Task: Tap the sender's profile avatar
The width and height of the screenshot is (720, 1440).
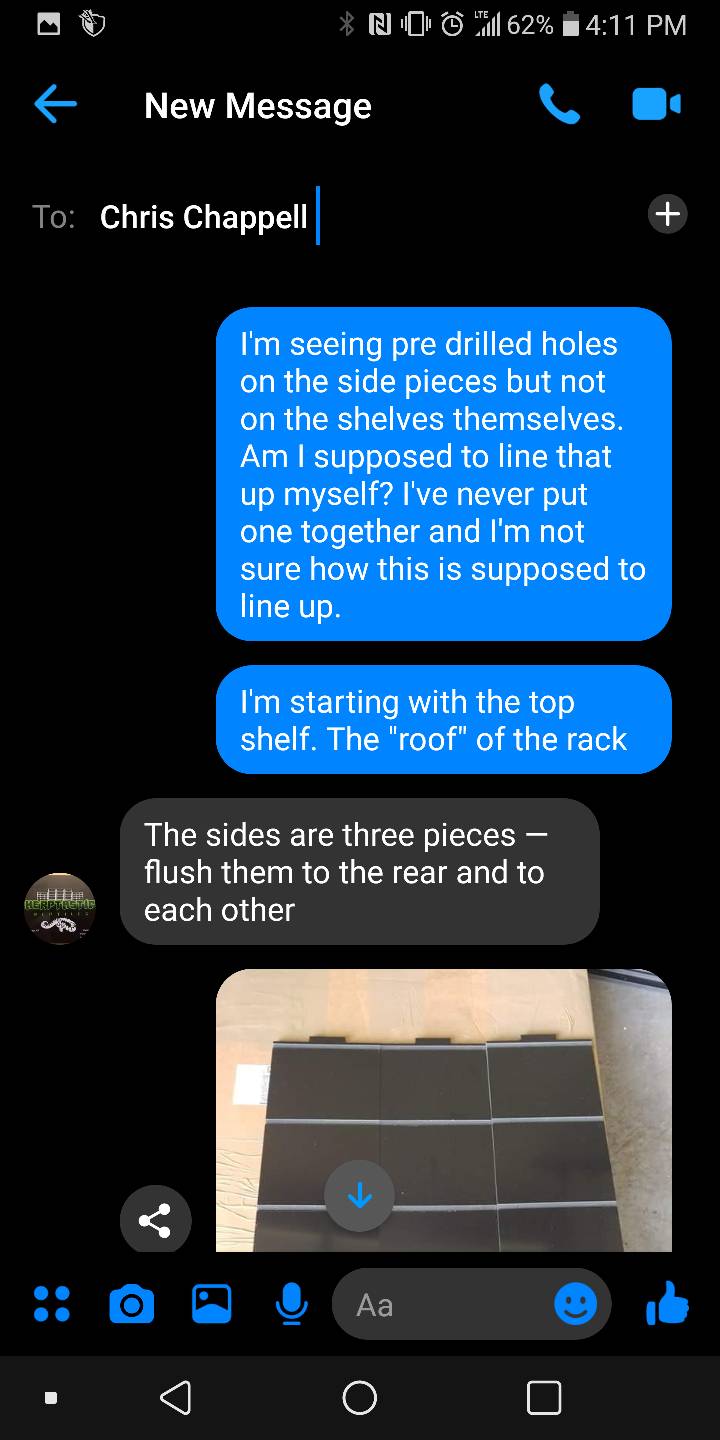Action: [x=60, y=908]
